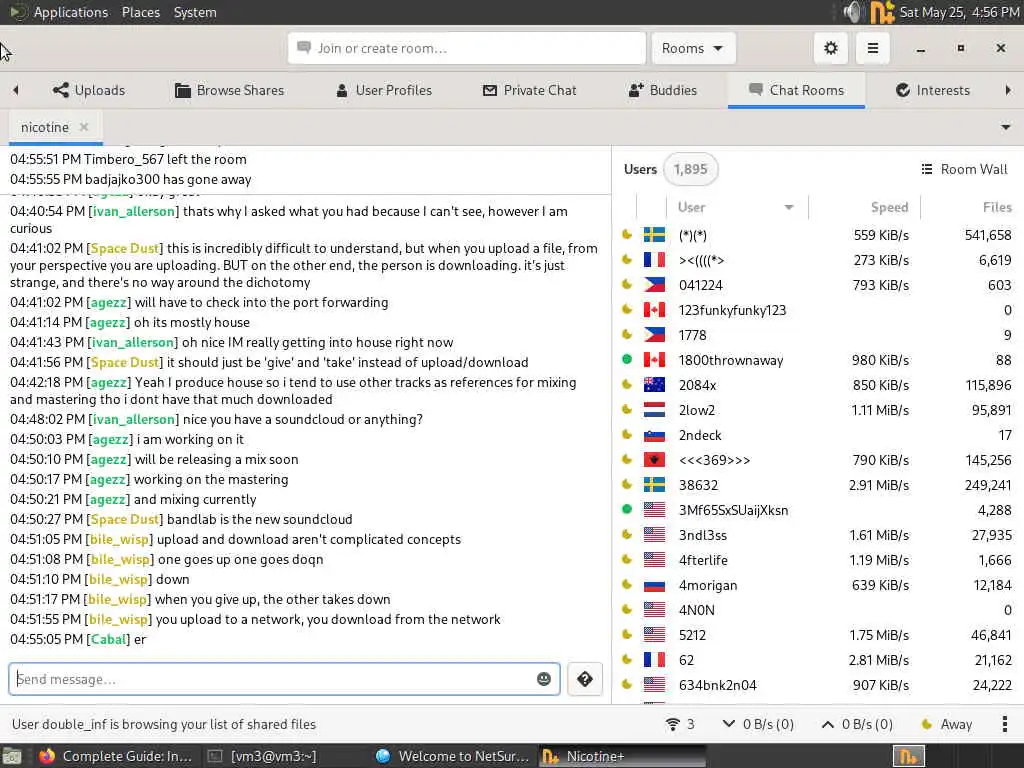This screenshot has width=1024, height=768.
Task: Open the Places menu
Action: 140,12
